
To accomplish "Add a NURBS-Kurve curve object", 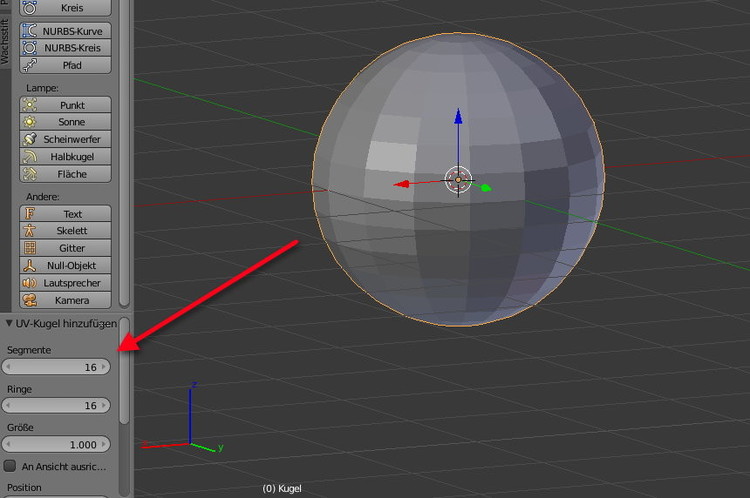I will coord(66,30).
